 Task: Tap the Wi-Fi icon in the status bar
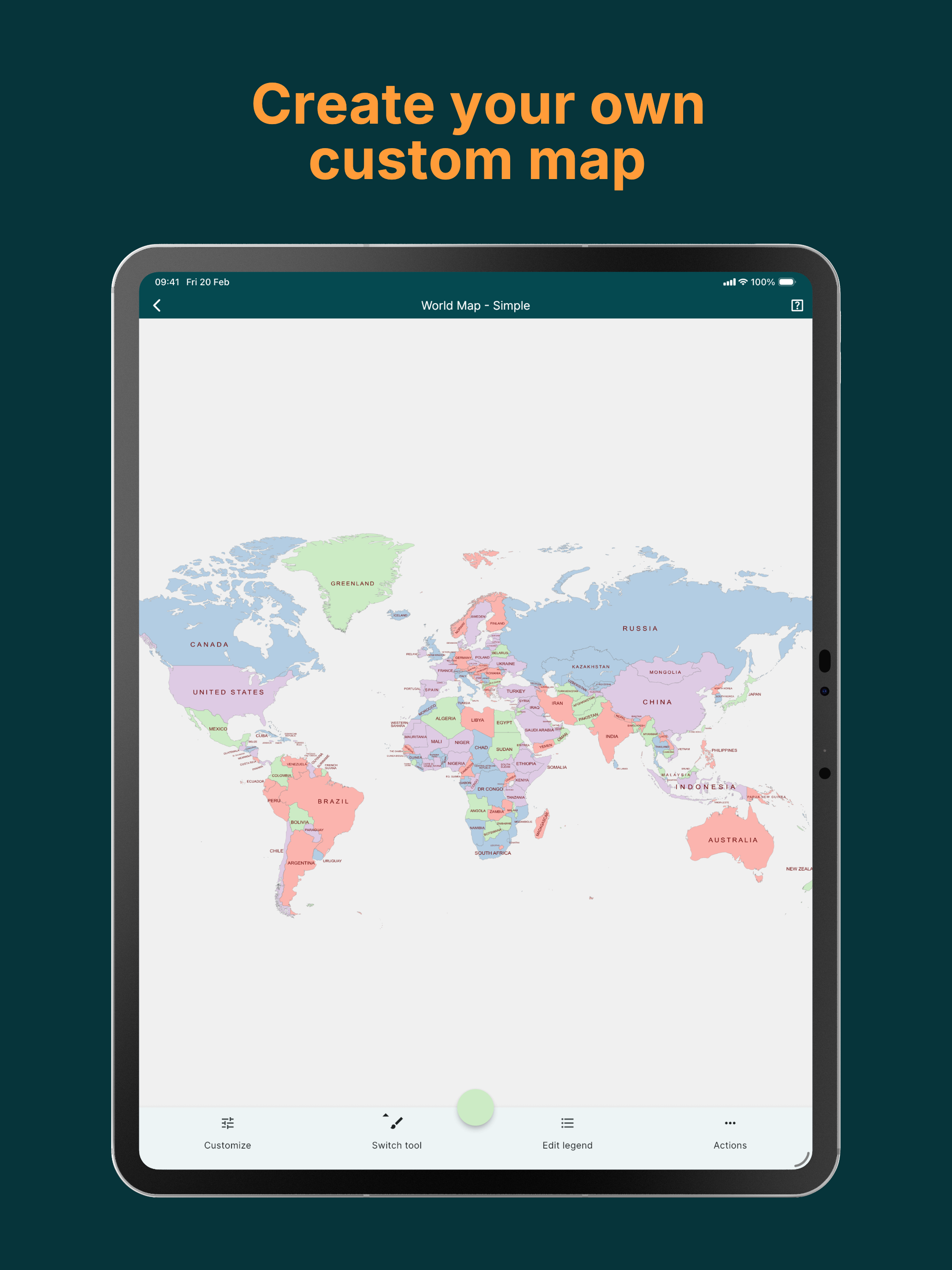click(743, 282)
